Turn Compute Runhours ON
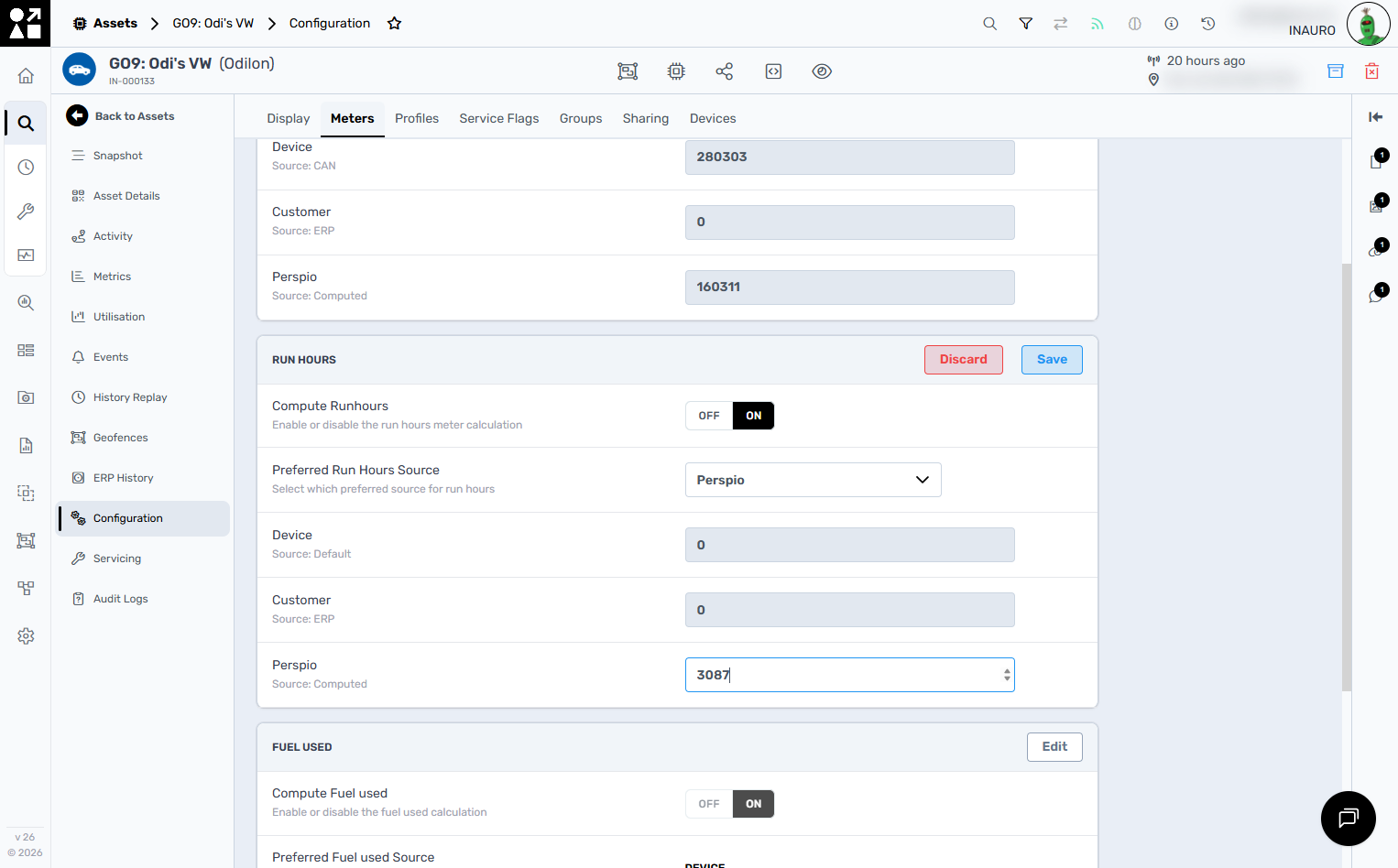 753,416
